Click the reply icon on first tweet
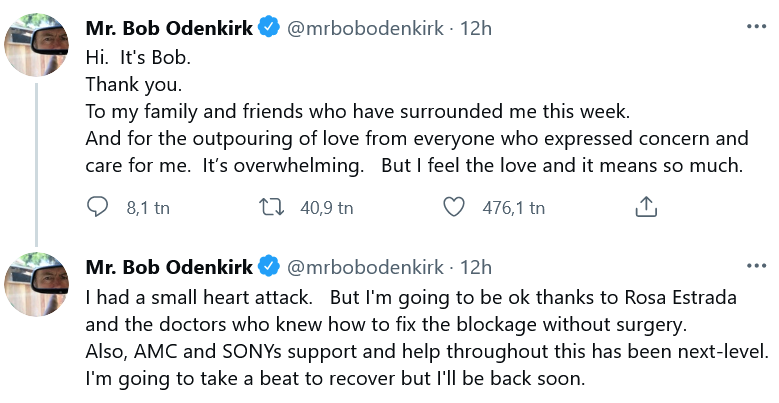Image resolution: width=779 pixels, height=403 pixels. tap(98, 207)
